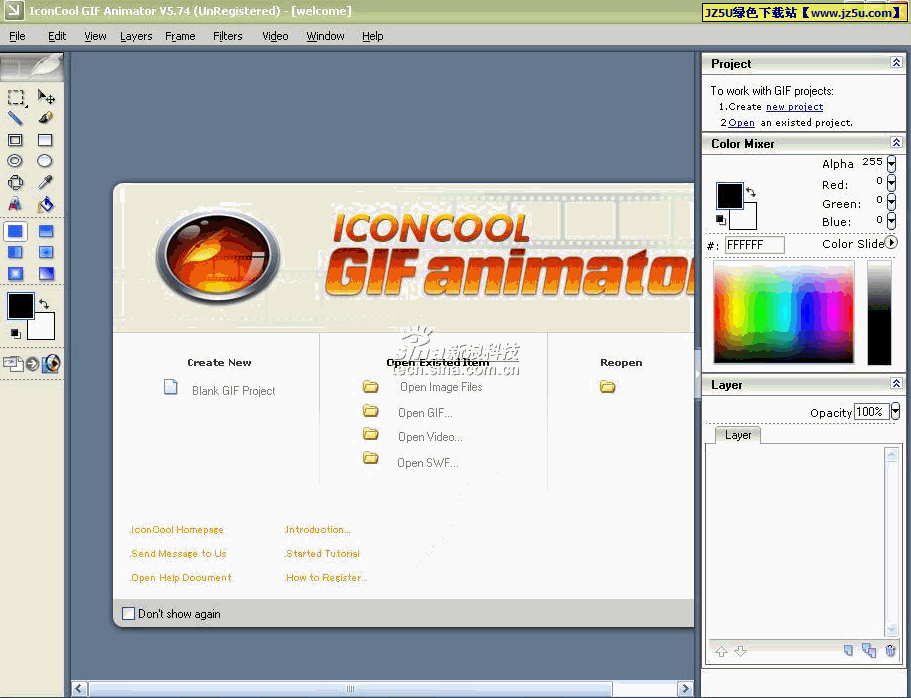Choose the diagonal gradient fill style

tap(46, 274)
